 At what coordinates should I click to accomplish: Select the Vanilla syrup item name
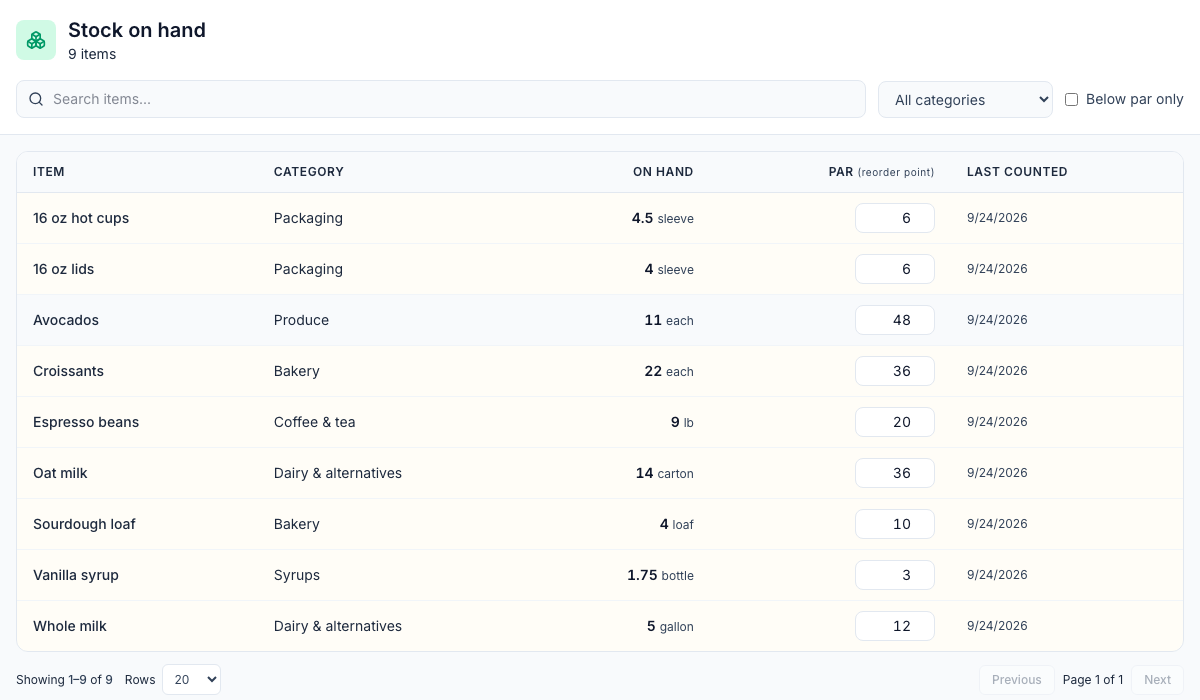[76, 575]
